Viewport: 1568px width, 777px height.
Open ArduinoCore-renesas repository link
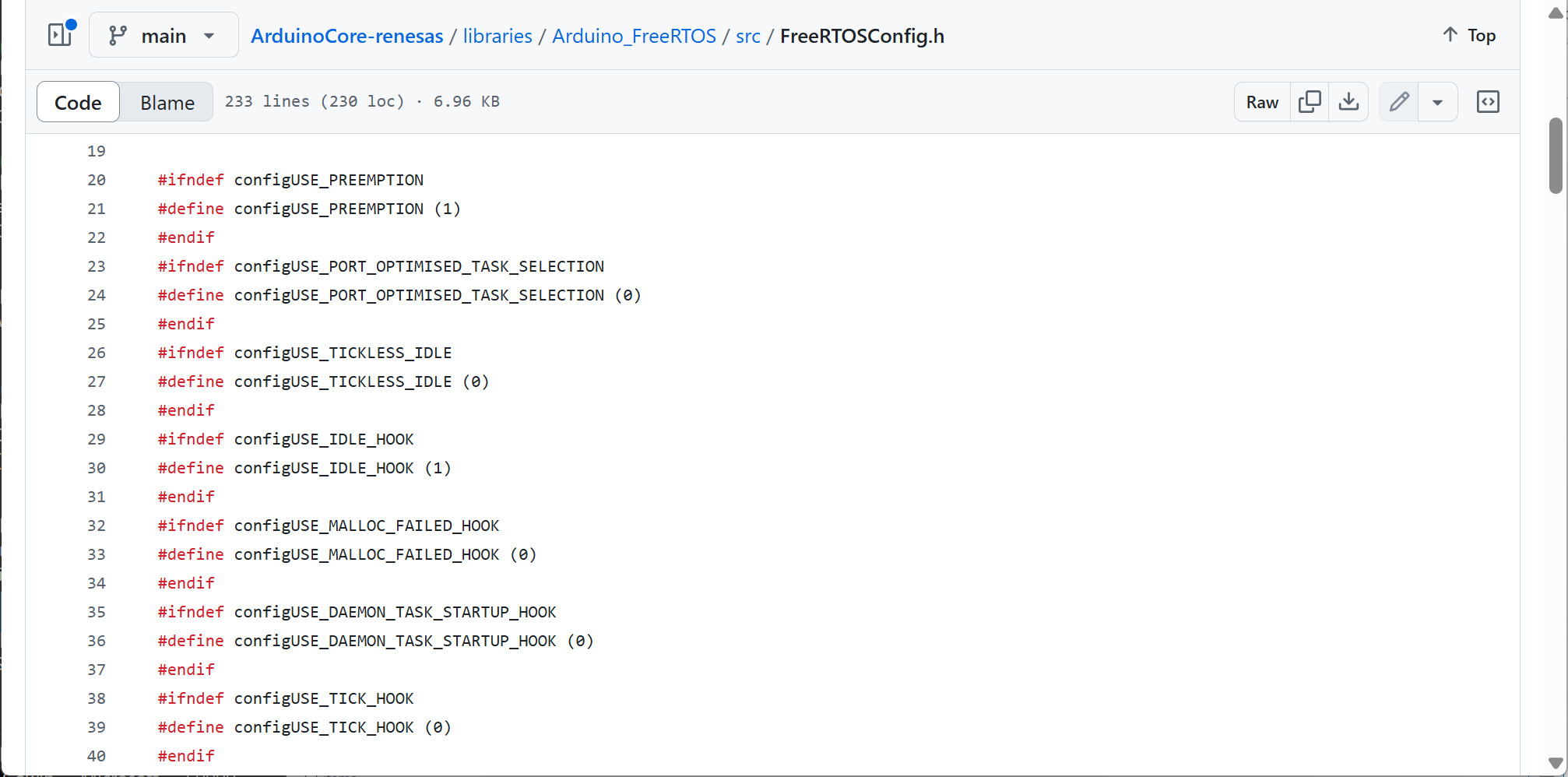pos(347,36)
